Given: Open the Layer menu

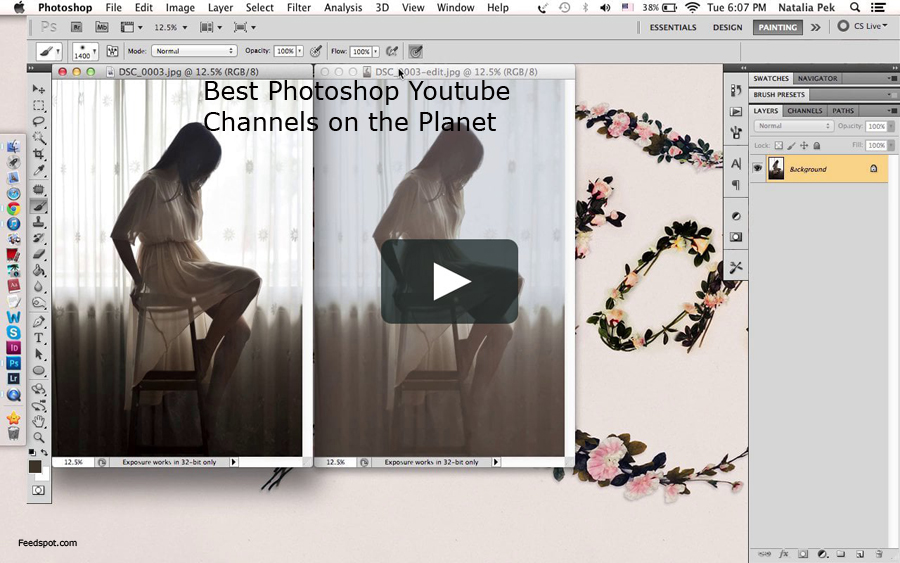Looking at the screenshot, I should 220,7.
